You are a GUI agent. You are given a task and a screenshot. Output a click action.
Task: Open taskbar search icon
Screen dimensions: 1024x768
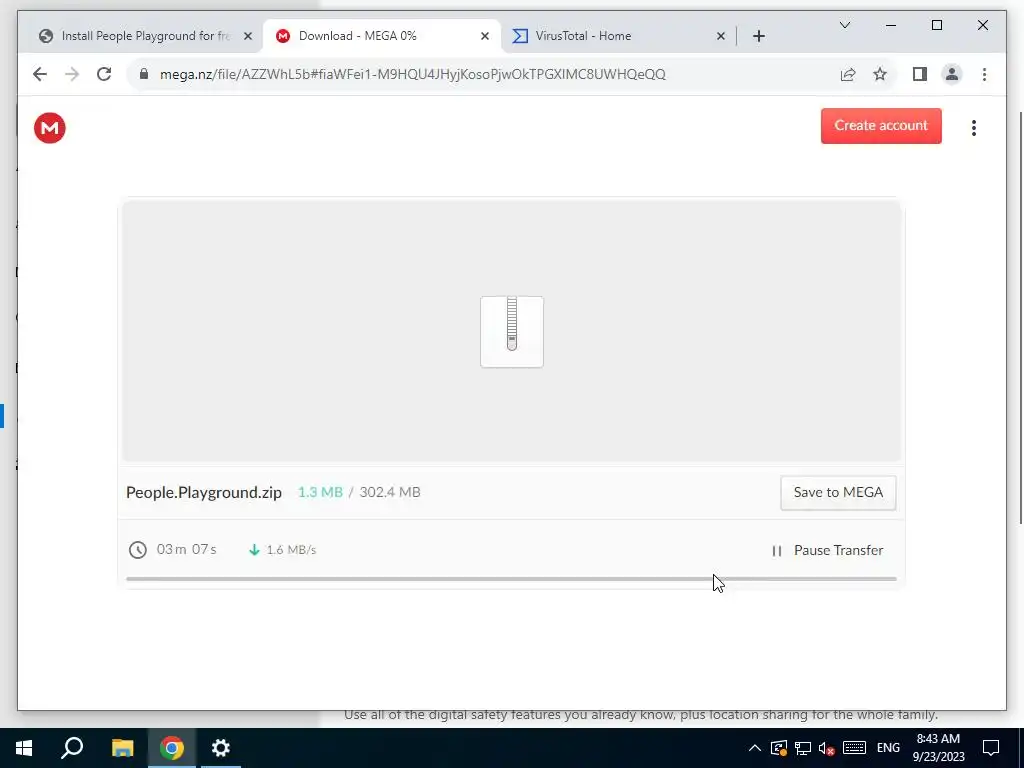(72, 748)
